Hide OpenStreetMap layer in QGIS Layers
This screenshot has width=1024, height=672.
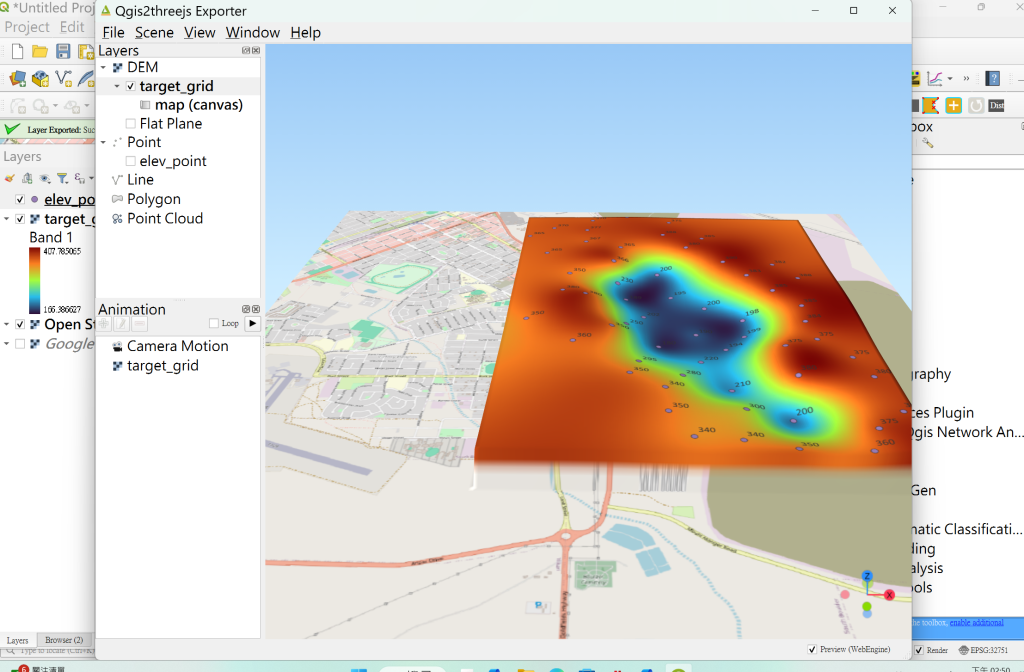pyautogui.click(x=20, y=325)
